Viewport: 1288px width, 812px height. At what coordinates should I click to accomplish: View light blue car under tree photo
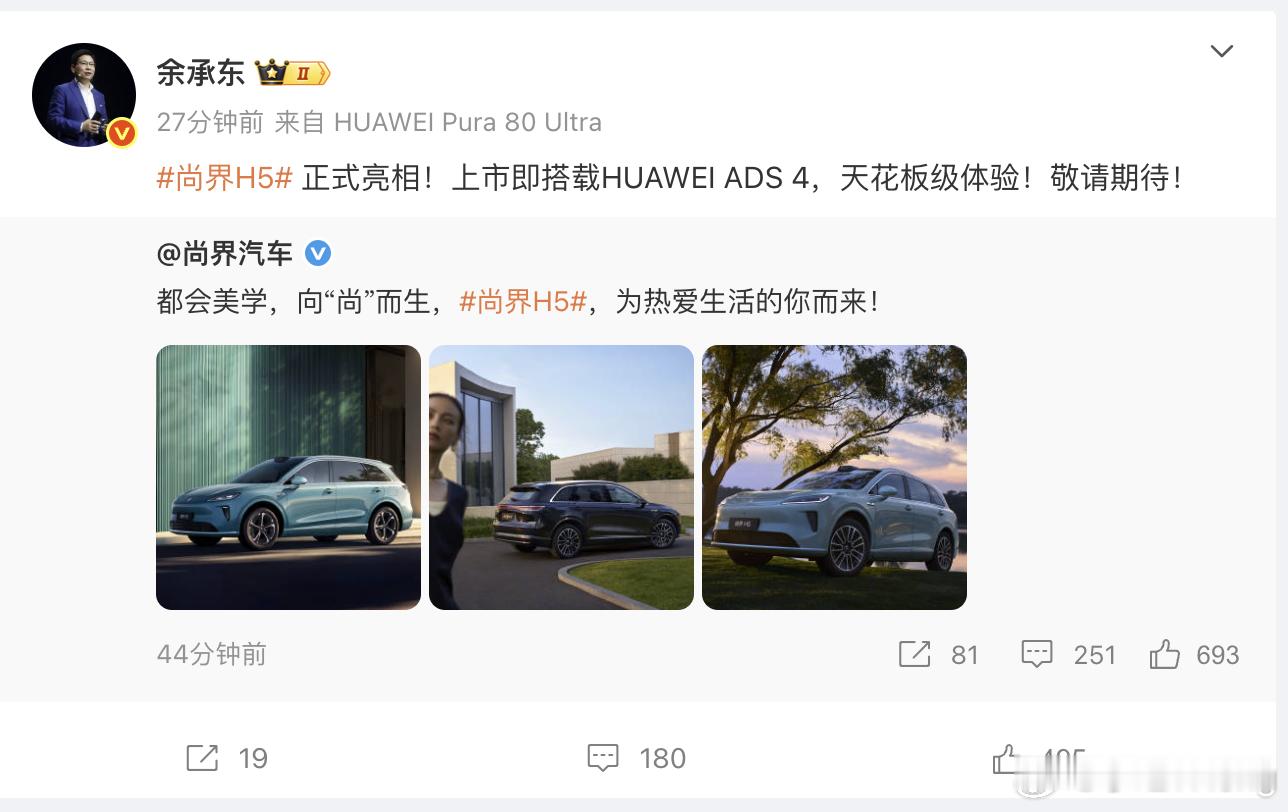[x=834, y=477]
